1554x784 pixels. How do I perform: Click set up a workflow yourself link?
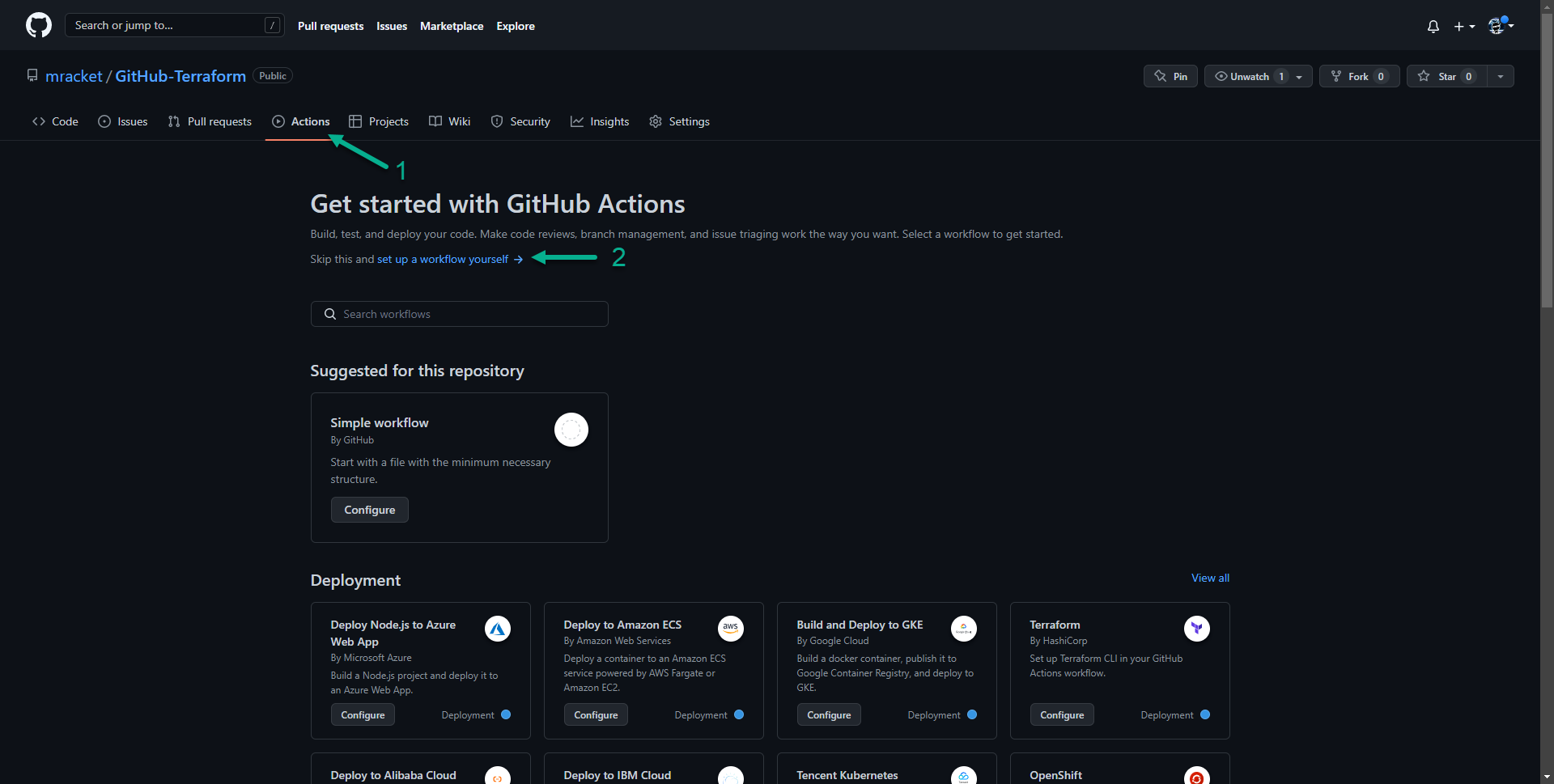tap(450, 259)
